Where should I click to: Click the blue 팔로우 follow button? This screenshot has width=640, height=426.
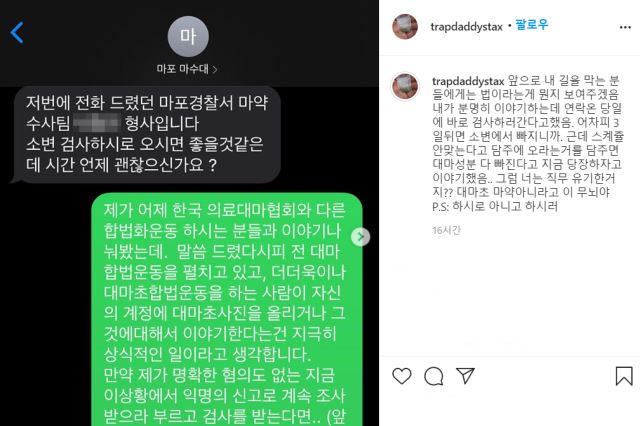click(531, 25)
